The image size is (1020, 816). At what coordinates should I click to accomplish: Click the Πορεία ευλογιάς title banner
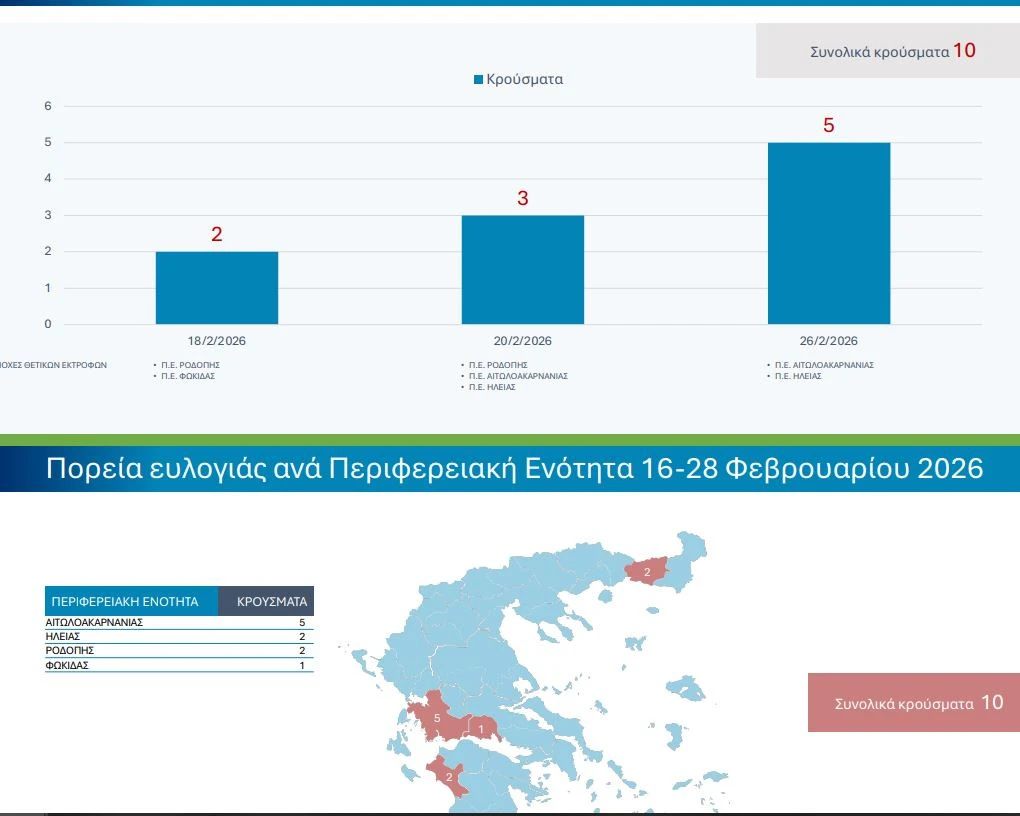tap(514, 469)
